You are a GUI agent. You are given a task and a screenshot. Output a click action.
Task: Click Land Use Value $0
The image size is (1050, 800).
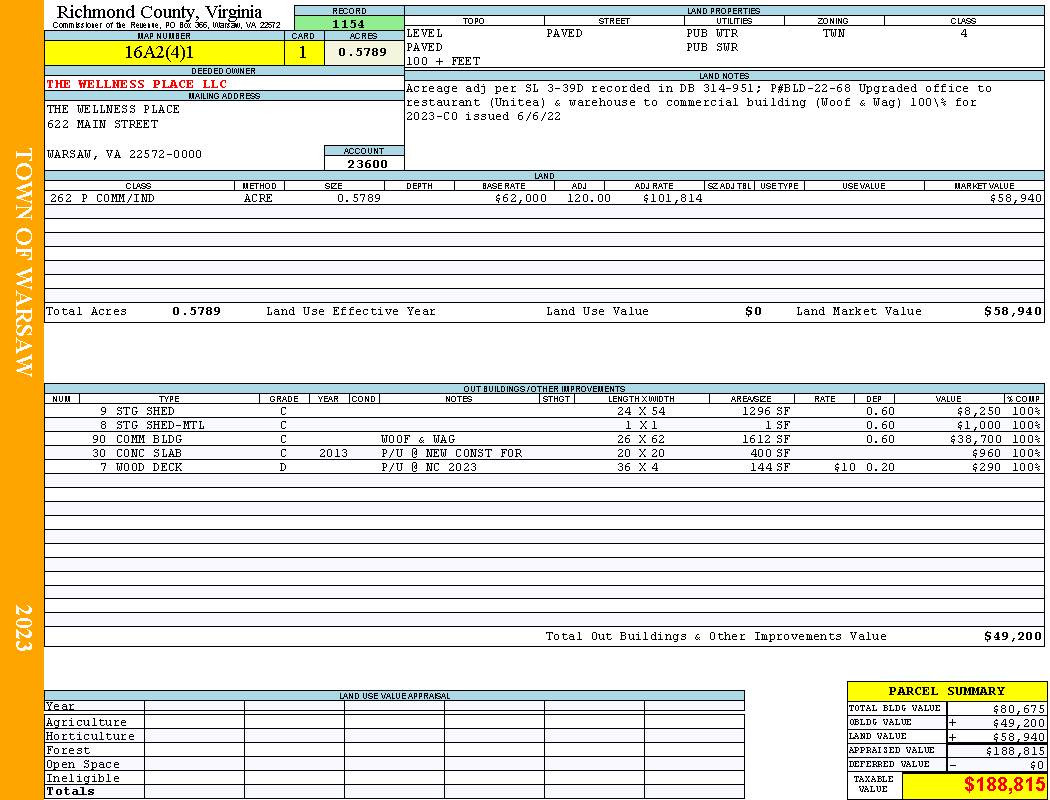[753, 311]
